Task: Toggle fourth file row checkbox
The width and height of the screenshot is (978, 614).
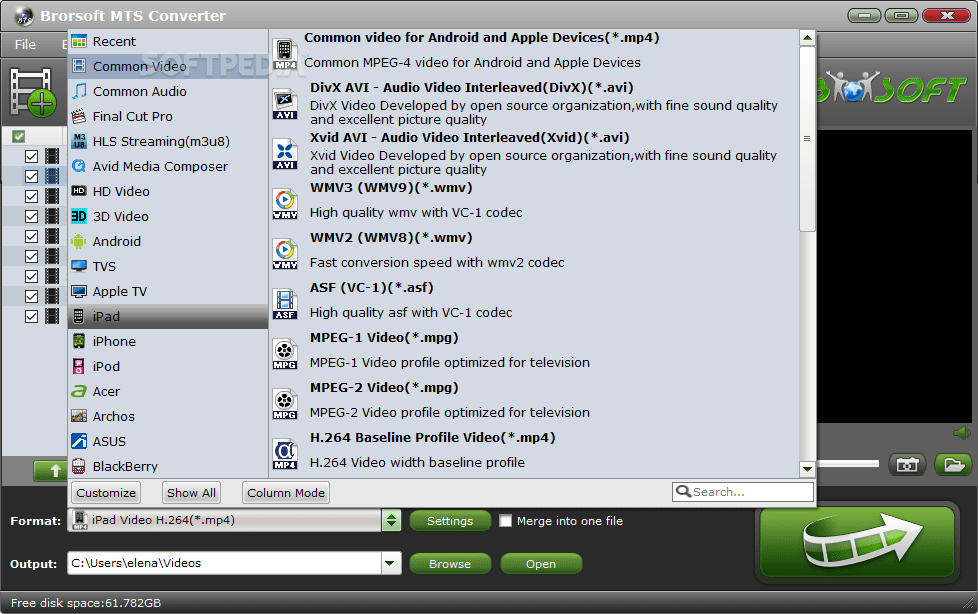Action: tap(32, 217)
